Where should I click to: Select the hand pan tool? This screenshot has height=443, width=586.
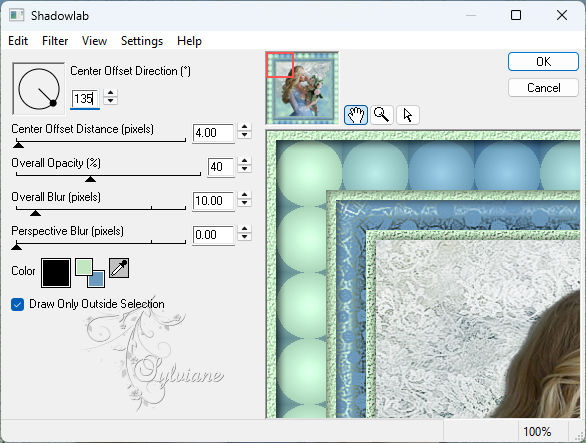(355, 115)
